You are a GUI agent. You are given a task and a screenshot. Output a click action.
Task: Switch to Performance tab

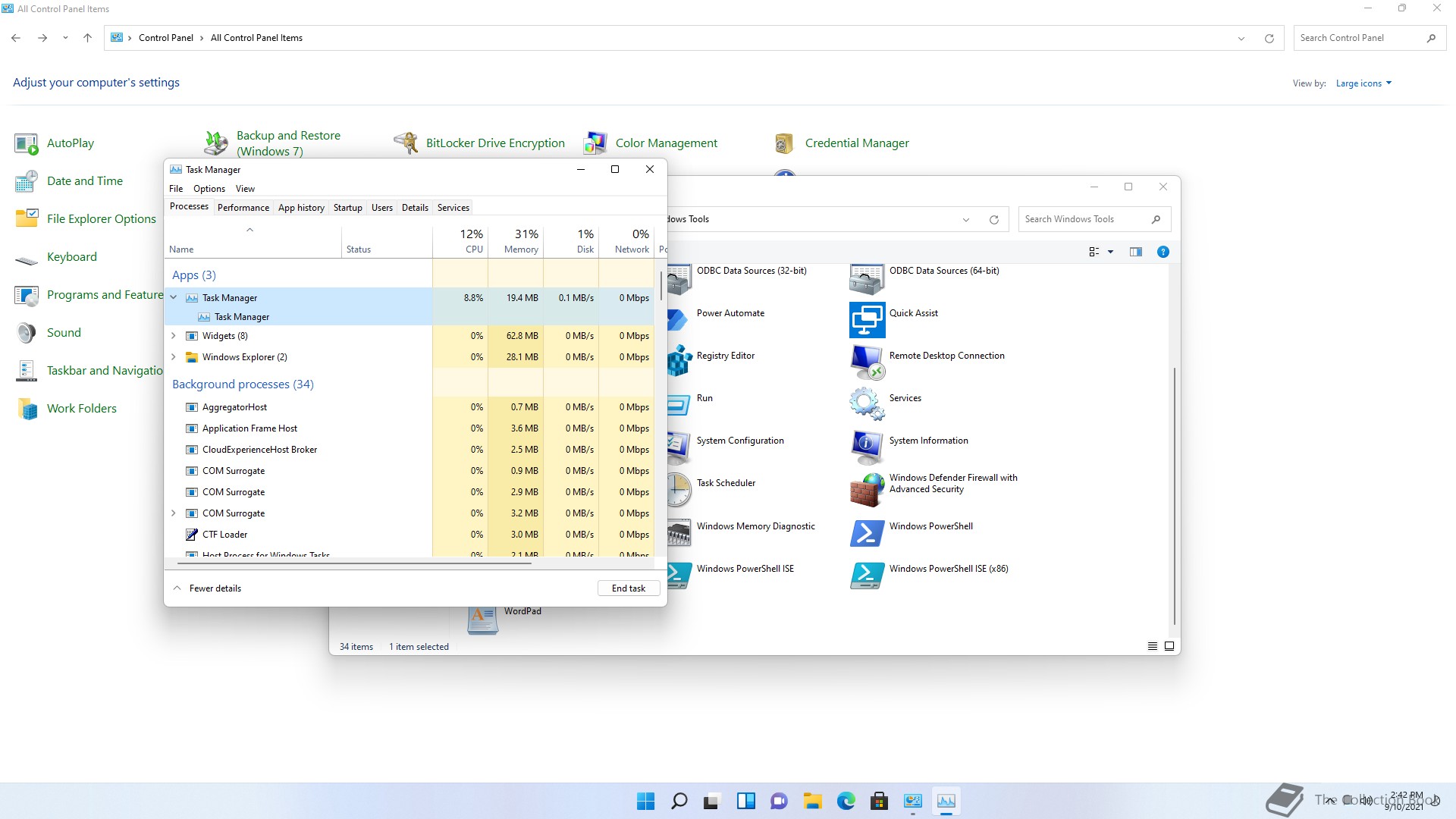tap(243, 208)
